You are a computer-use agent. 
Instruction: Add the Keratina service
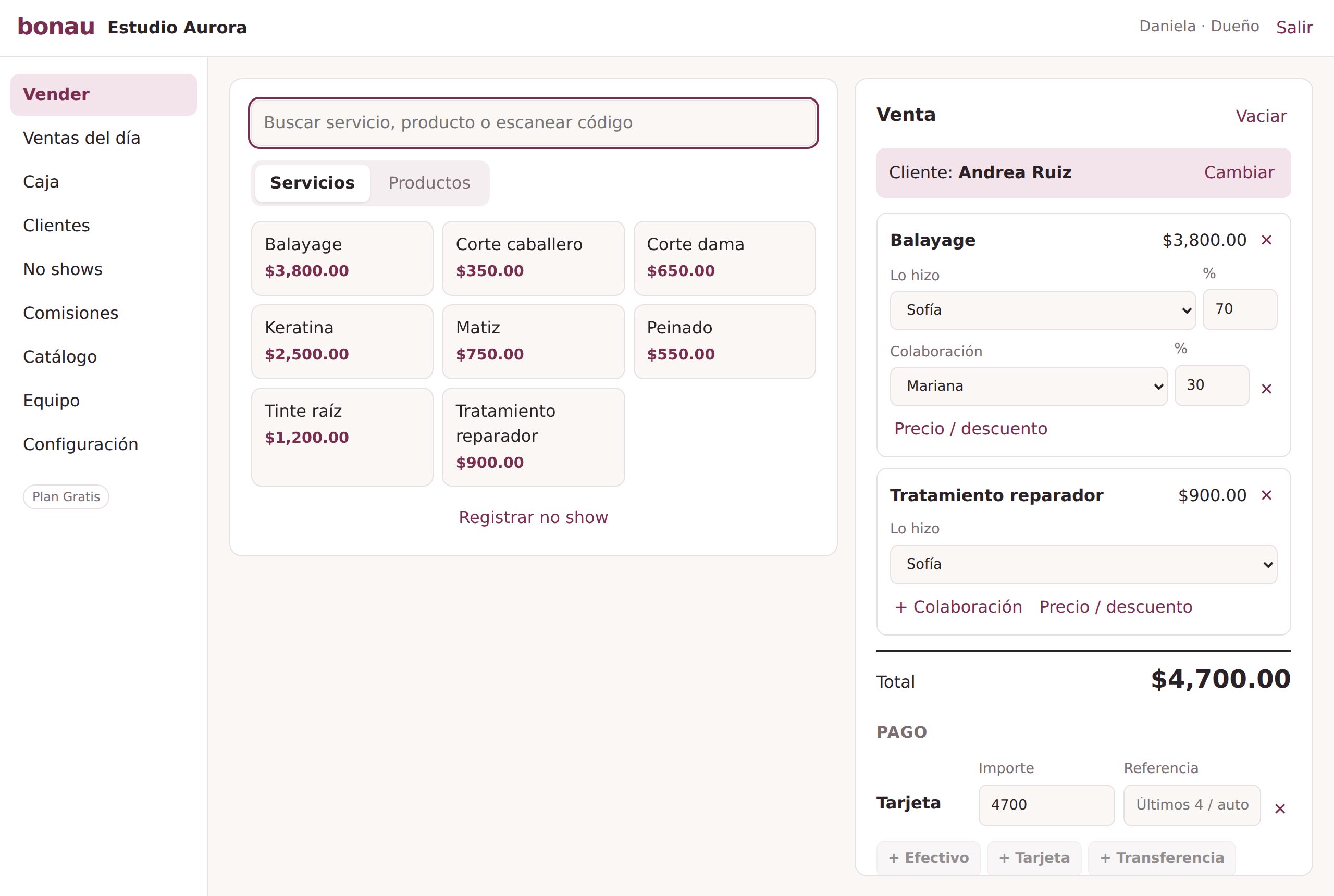(x=342, y=342)
